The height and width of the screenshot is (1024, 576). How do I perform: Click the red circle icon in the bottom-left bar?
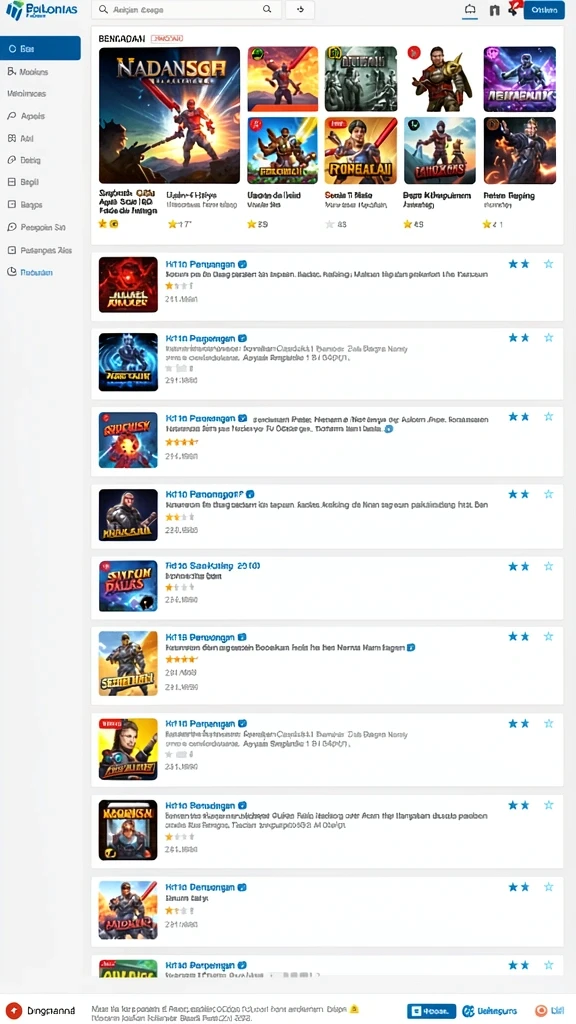click(x=14, y=1010)
